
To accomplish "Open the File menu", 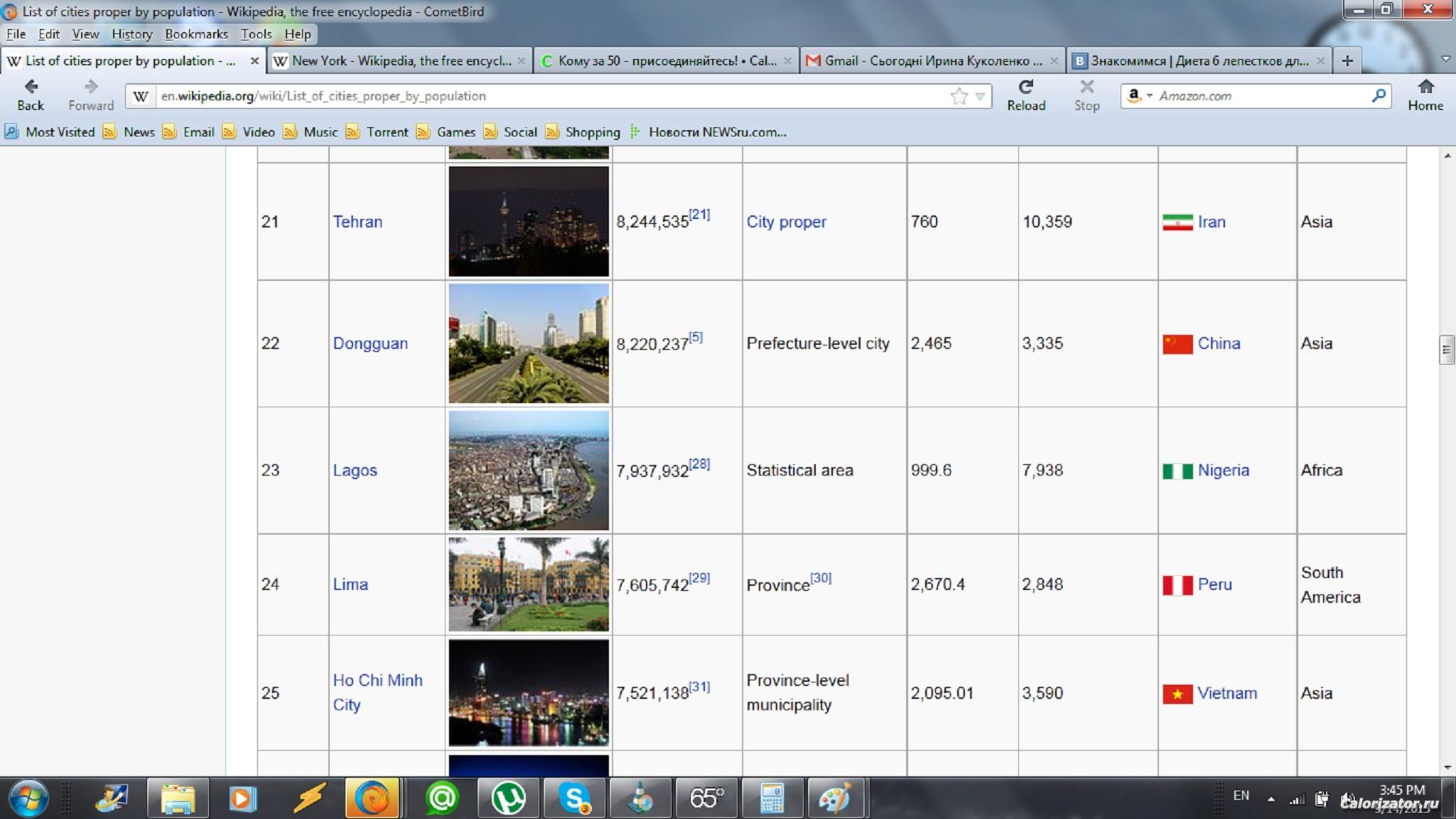I will click(16, 33).
